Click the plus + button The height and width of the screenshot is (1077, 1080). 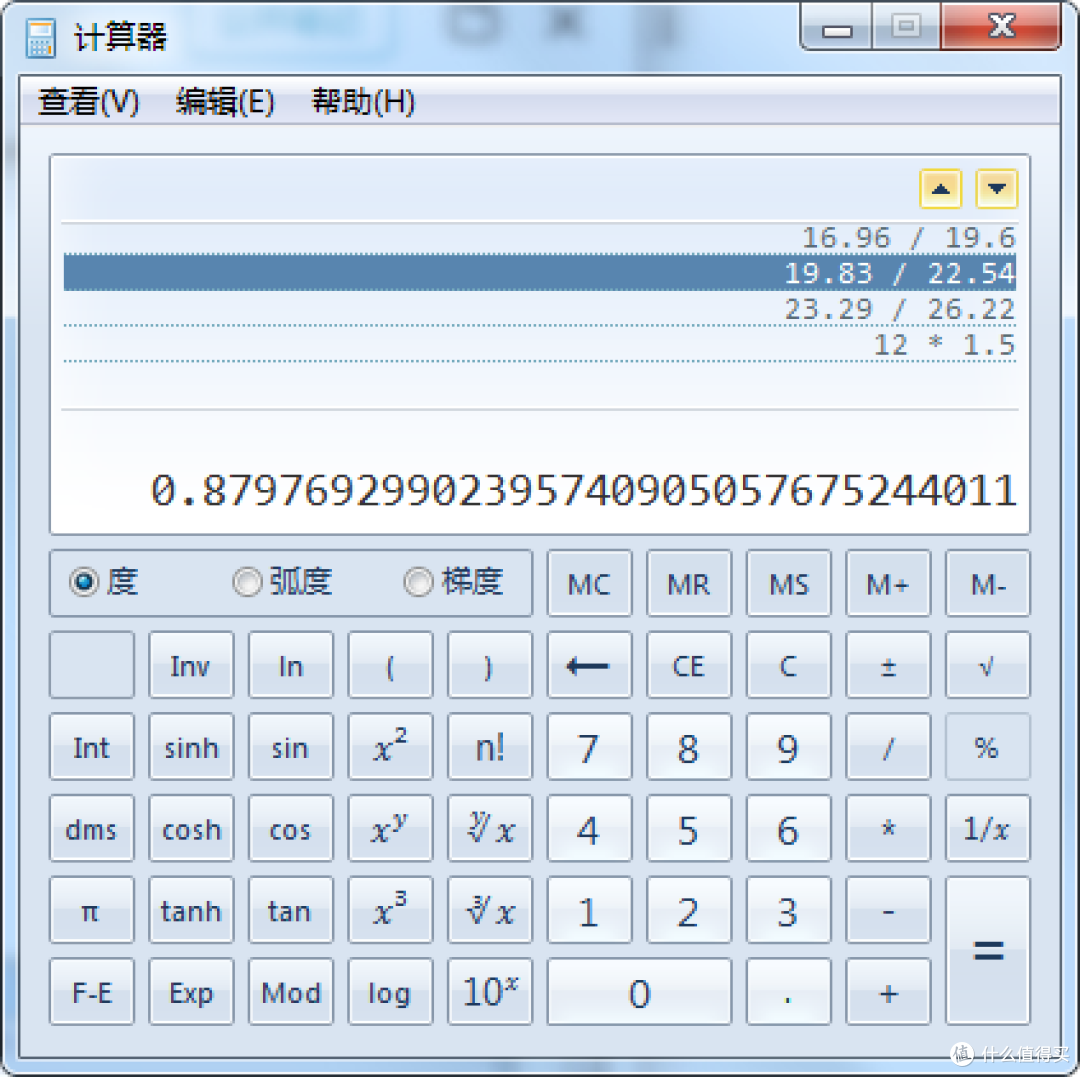[888, 992]
